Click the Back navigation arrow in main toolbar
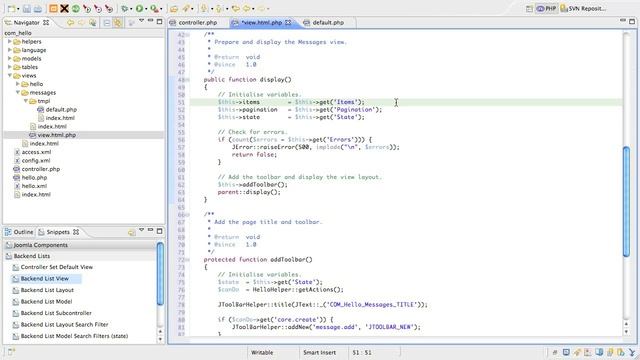Image resolution: width=640 pixels, height=360 pixels. point(247,8)
